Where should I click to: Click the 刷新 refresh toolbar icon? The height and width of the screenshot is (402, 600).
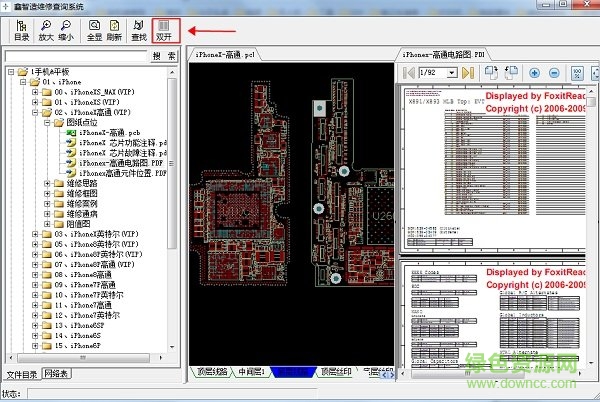click(116, 29)
